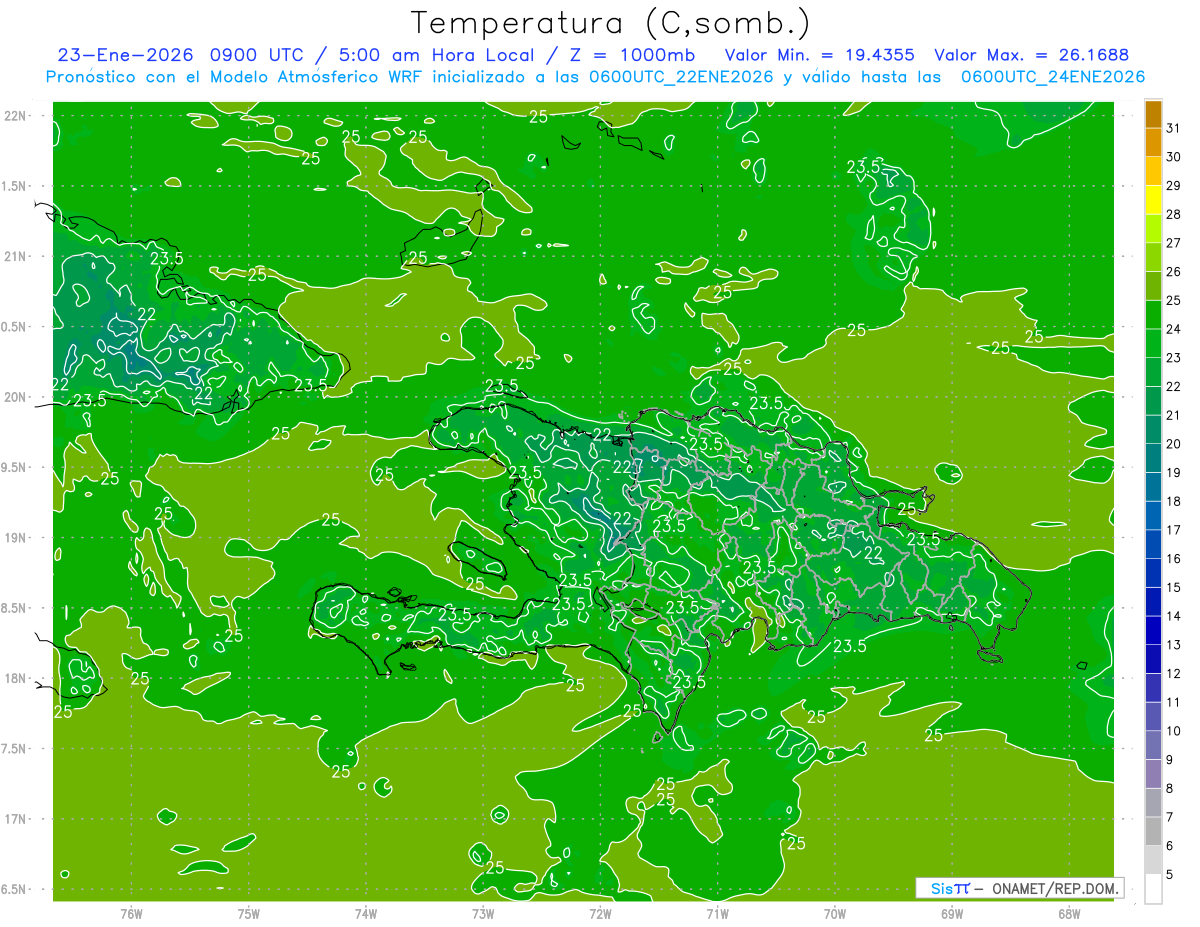Click the title "Temperatura (C,somb.)"

(610, 23)
